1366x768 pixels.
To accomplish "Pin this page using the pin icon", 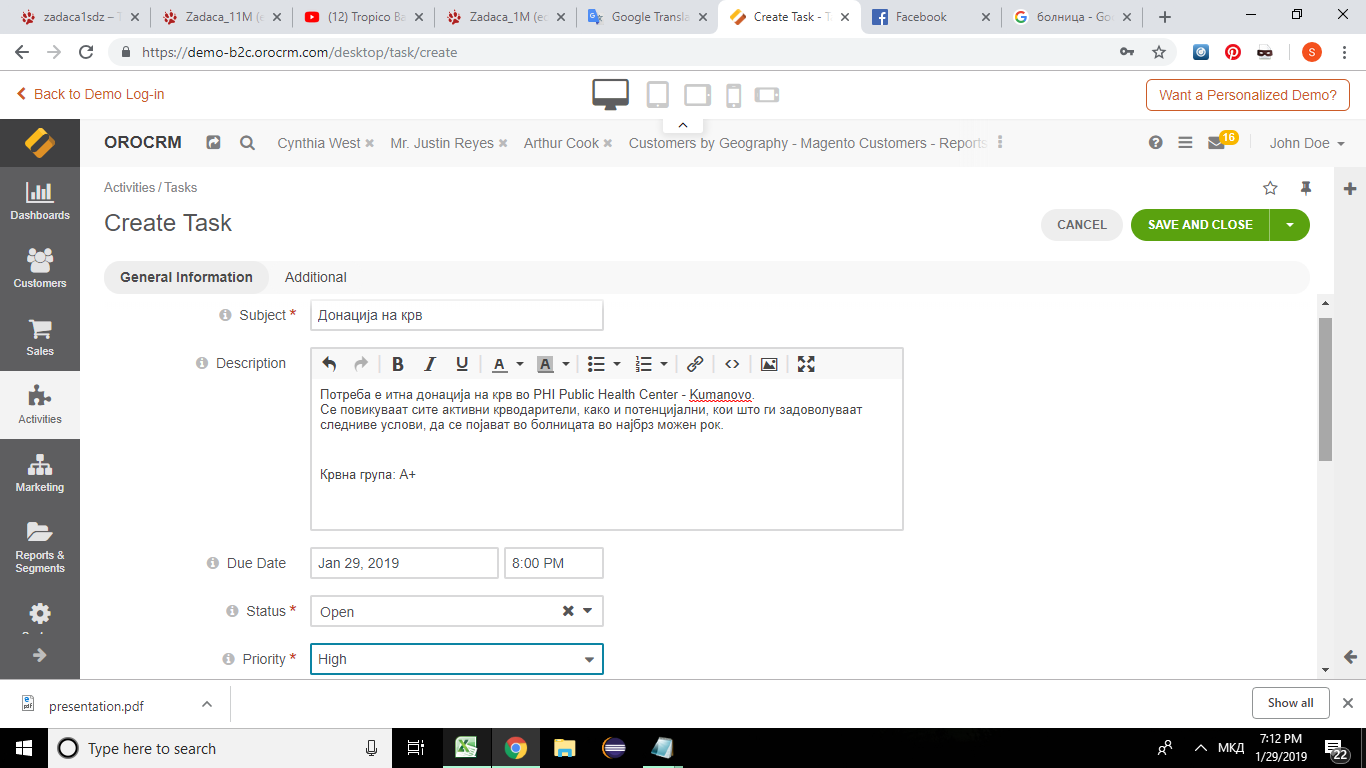I will [x=1305, y=188].
